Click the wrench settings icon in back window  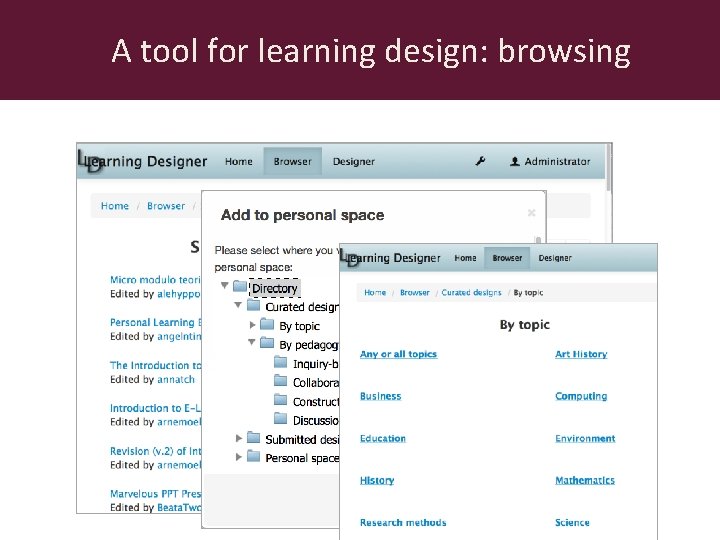(480, 161)
